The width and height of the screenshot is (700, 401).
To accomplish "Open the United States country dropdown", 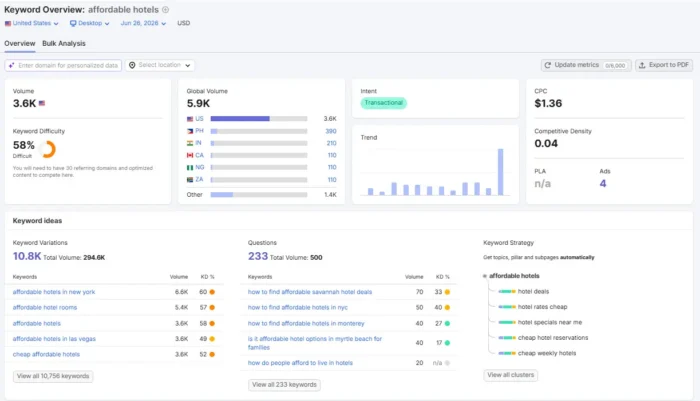I will click(x=31, y=23).
